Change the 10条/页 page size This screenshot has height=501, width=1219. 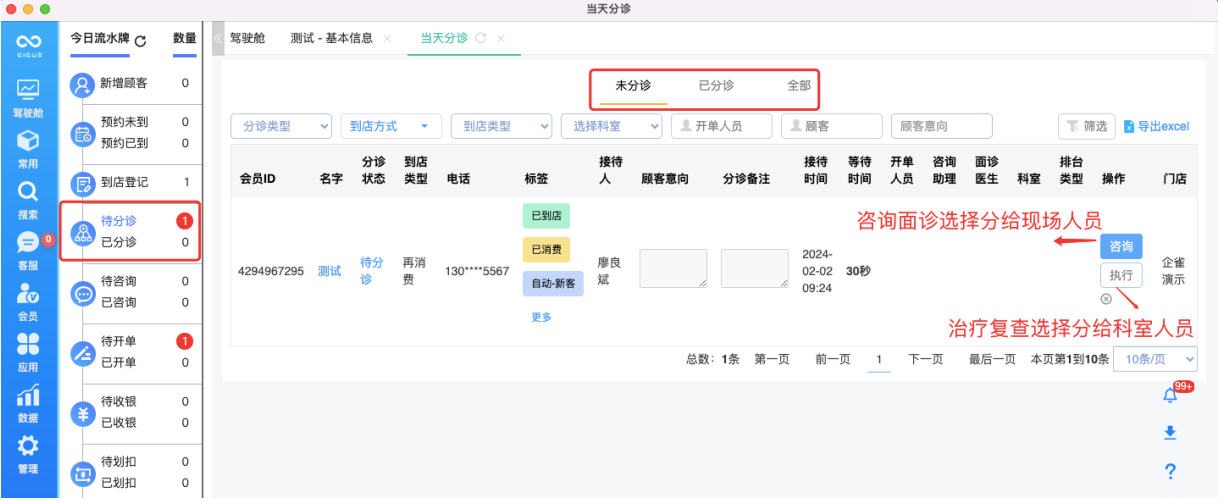click(1155, 359)
